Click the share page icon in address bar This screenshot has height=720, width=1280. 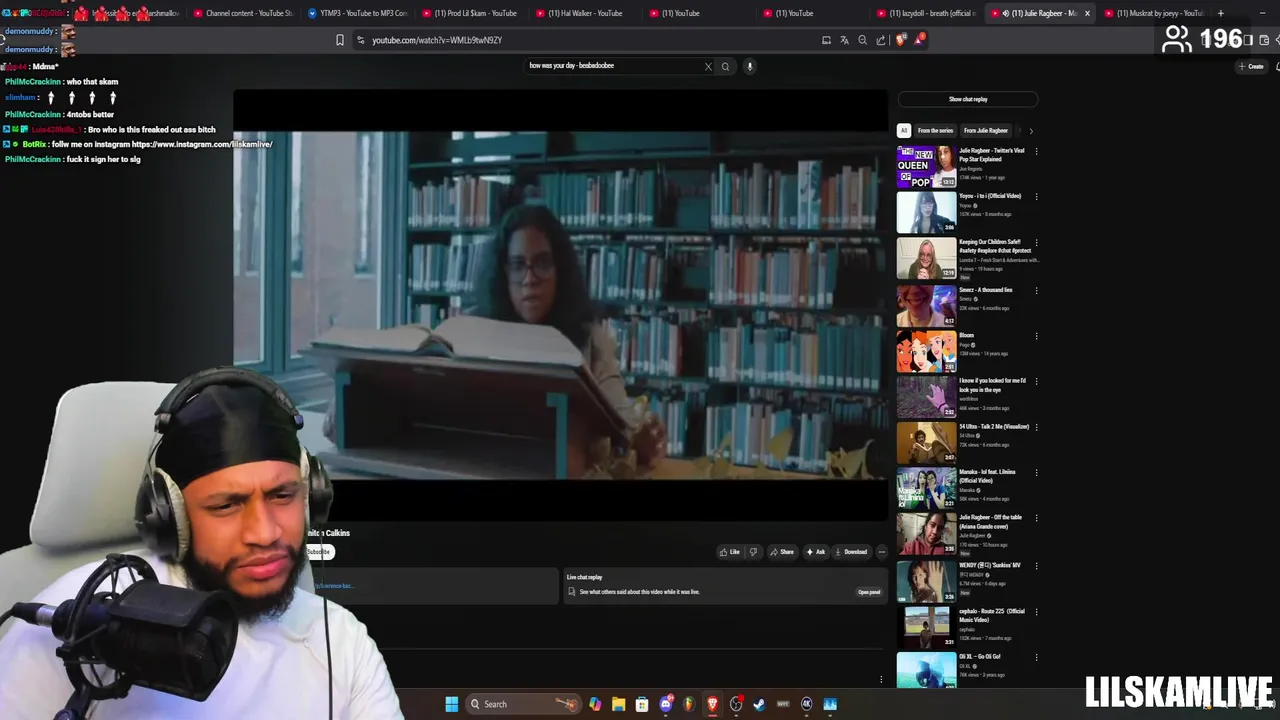(880, 40)
